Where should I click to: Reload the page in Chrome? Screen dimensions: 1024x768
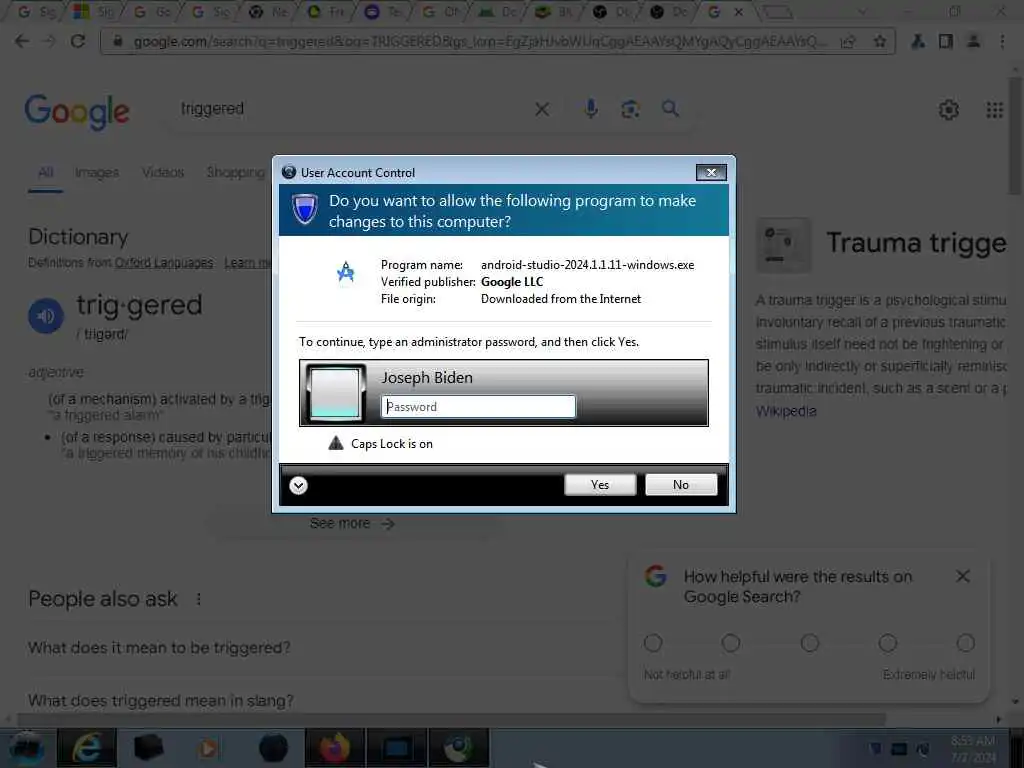(78, 41)
